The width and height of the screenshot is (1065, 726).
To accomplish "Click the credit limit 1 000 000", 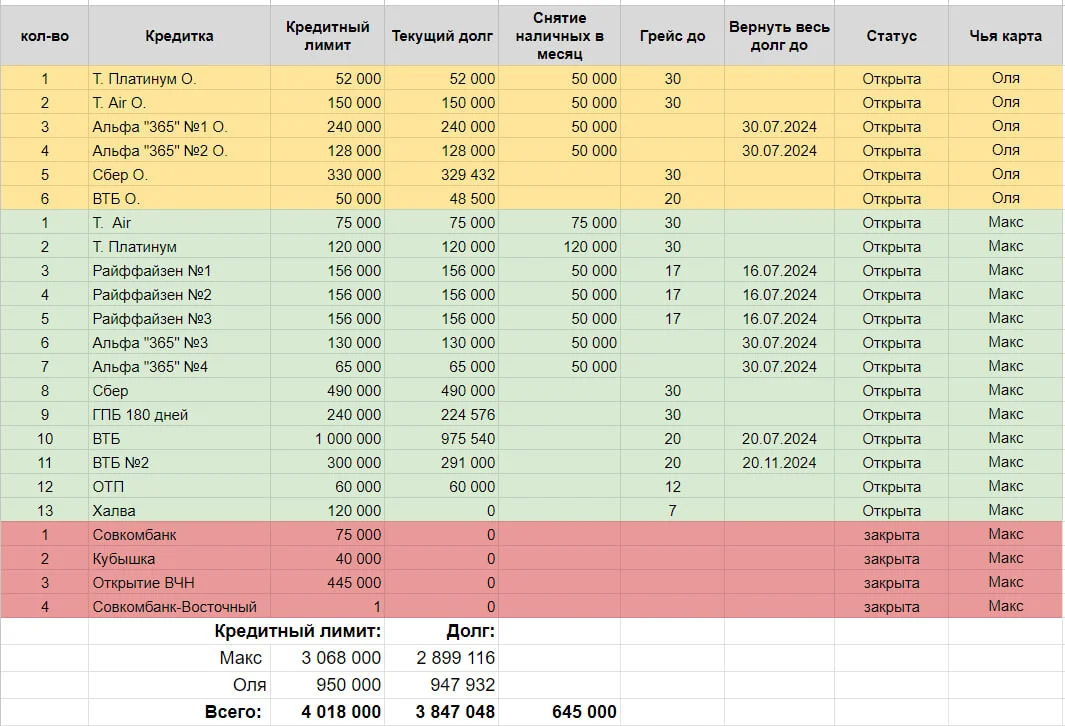I will click(x=327, y=439).
